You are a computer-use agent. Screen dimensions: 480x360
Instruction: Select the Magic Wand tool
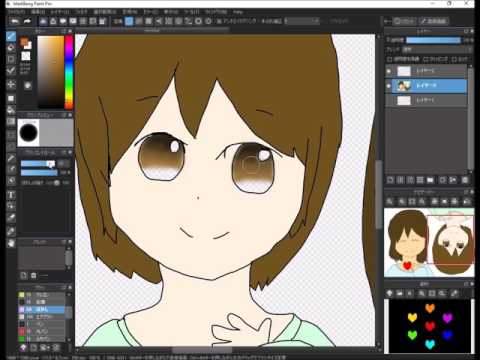coord(11,158)
